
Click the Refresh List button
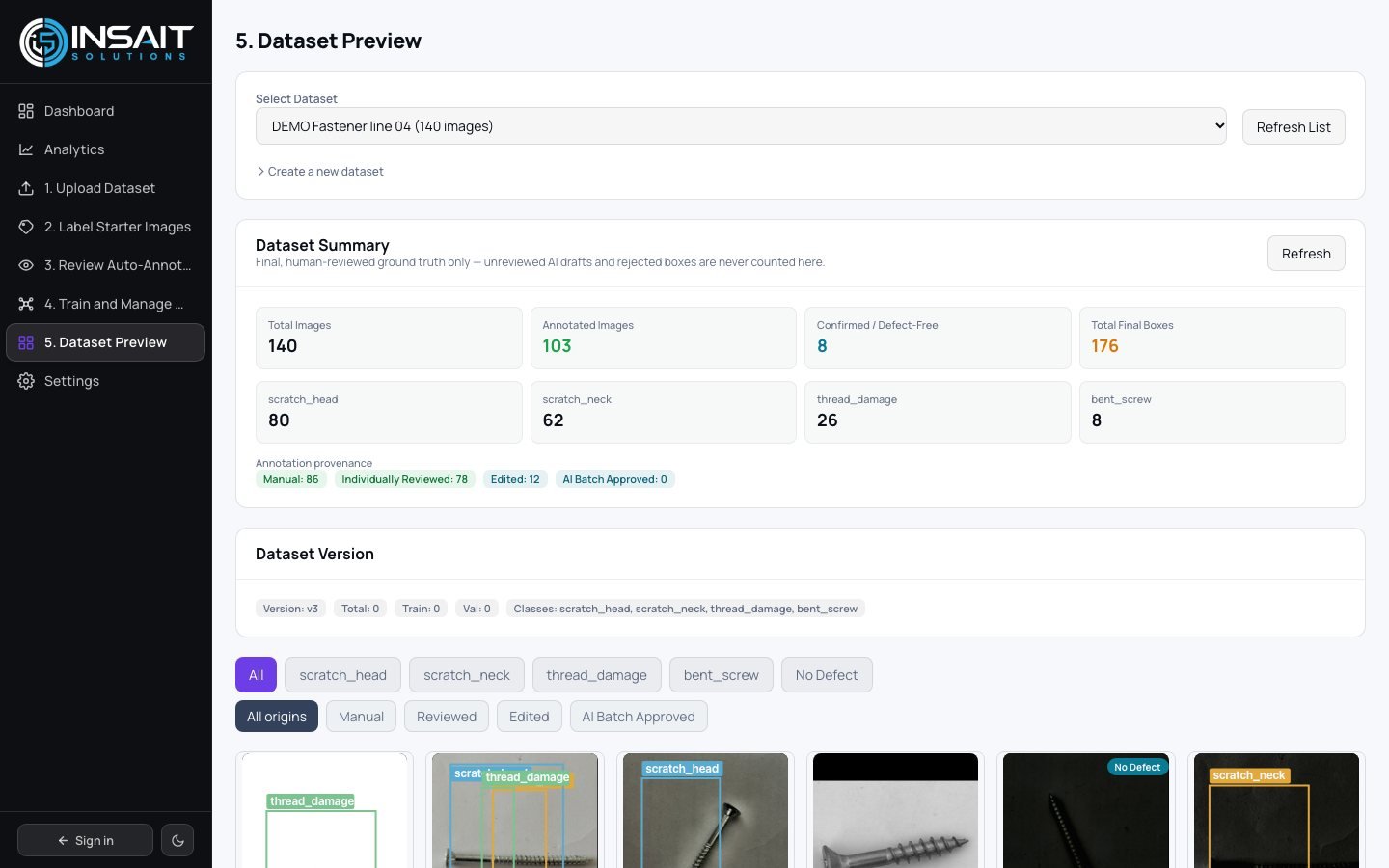(1294, 127)
